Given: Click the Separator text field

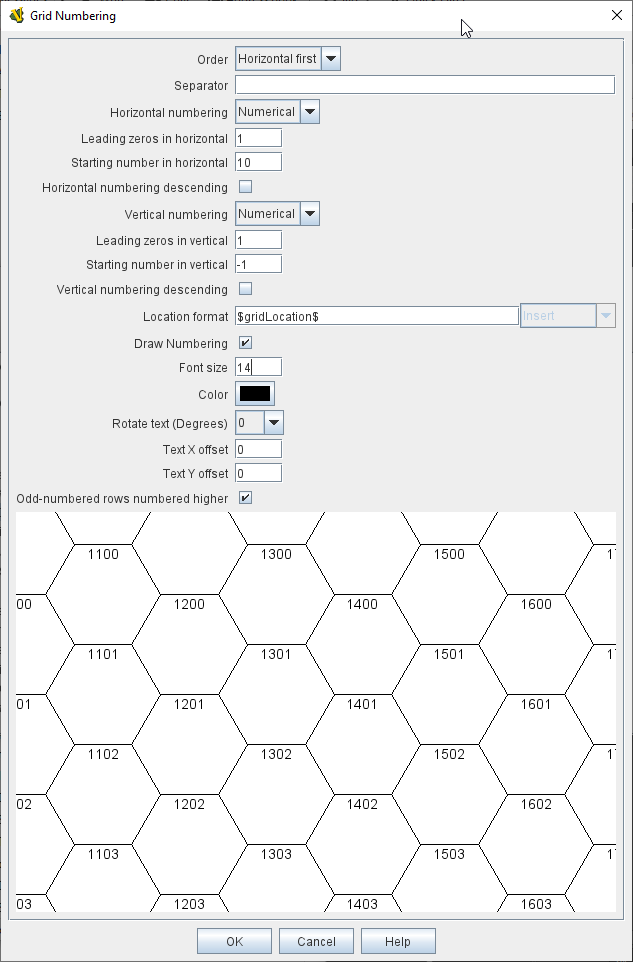Looking at the screenshot, I should (424, 85).
